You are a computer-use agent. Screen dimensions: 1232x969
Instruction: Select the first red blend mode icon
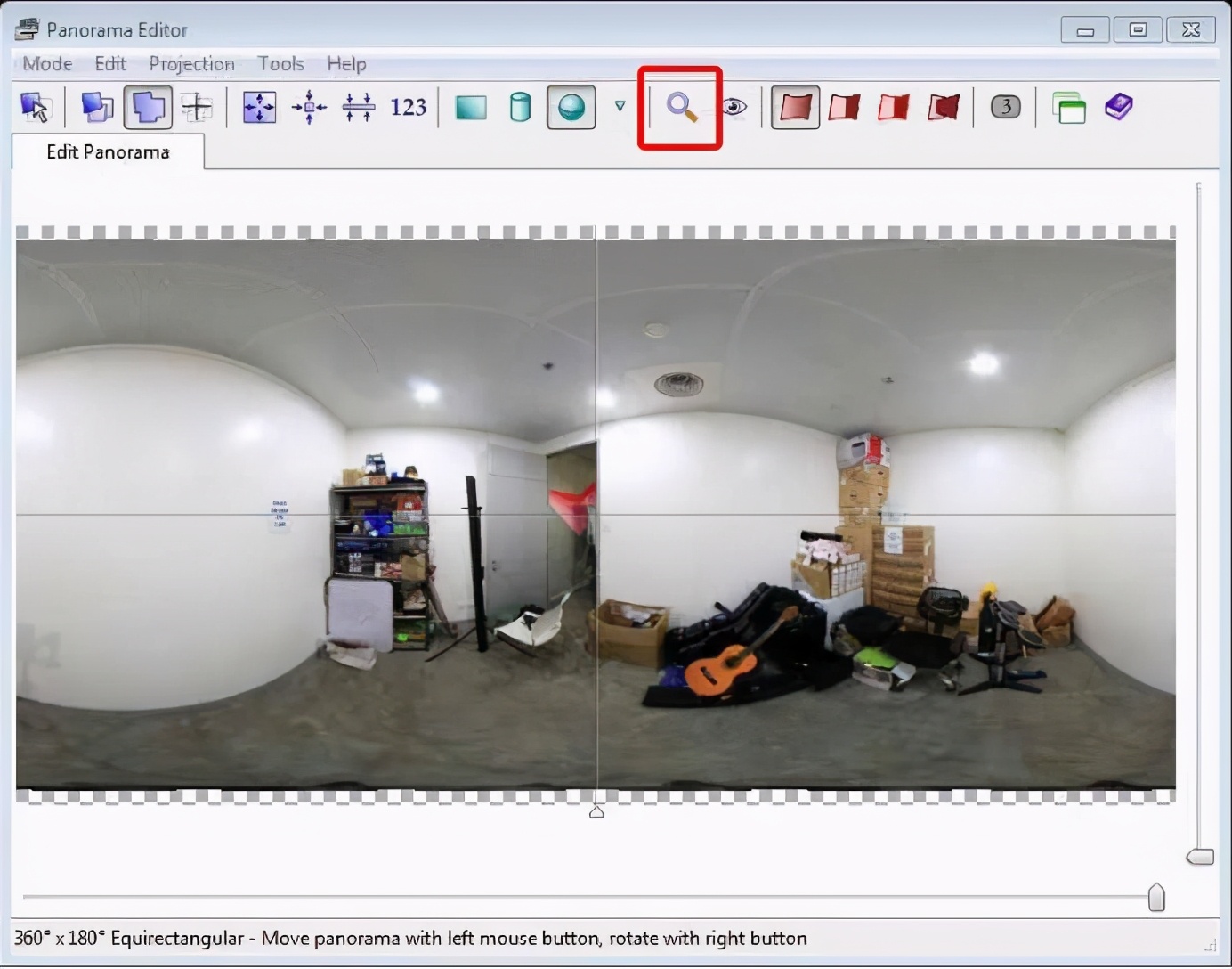coord(795,108)
